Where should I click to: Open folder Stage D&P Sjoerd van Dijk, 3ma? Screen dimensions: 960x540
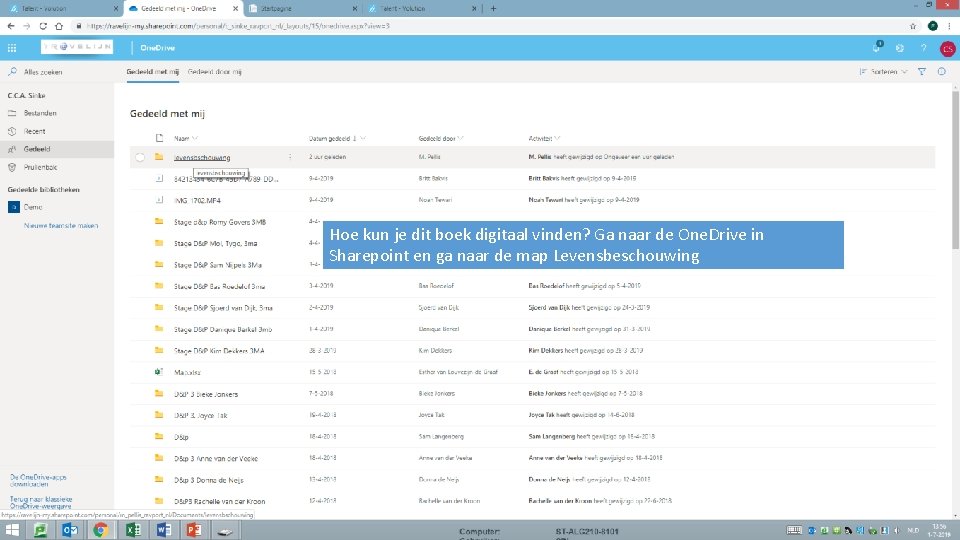point(223,308)
